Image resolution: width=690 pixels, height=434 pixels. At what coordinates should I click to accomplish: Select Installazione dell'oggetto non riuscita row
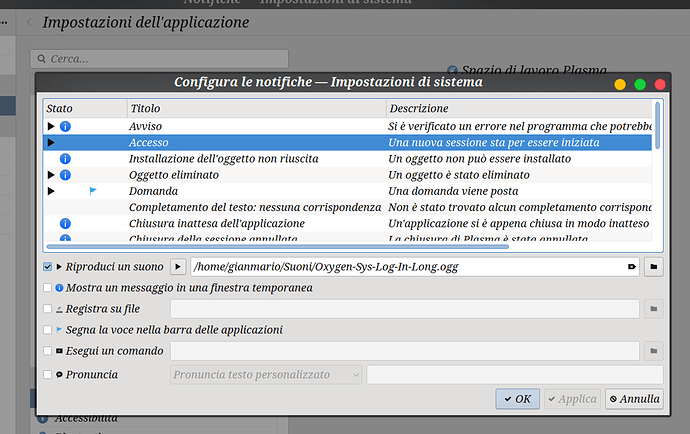tap(348, 159)
